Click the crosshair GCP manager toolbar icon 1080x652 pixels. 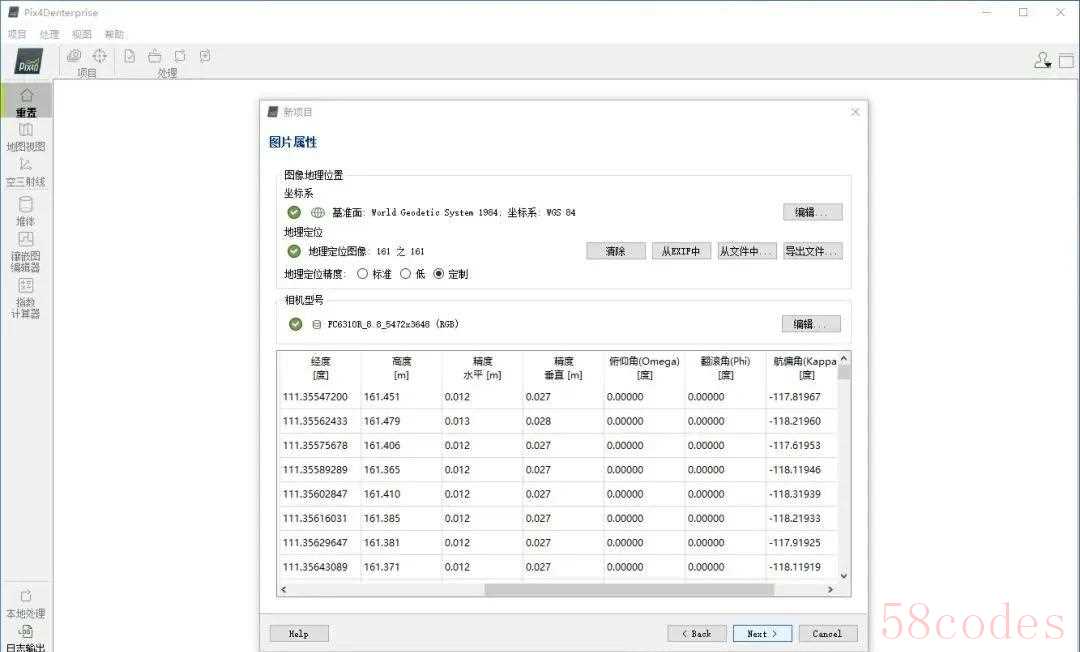100,56
